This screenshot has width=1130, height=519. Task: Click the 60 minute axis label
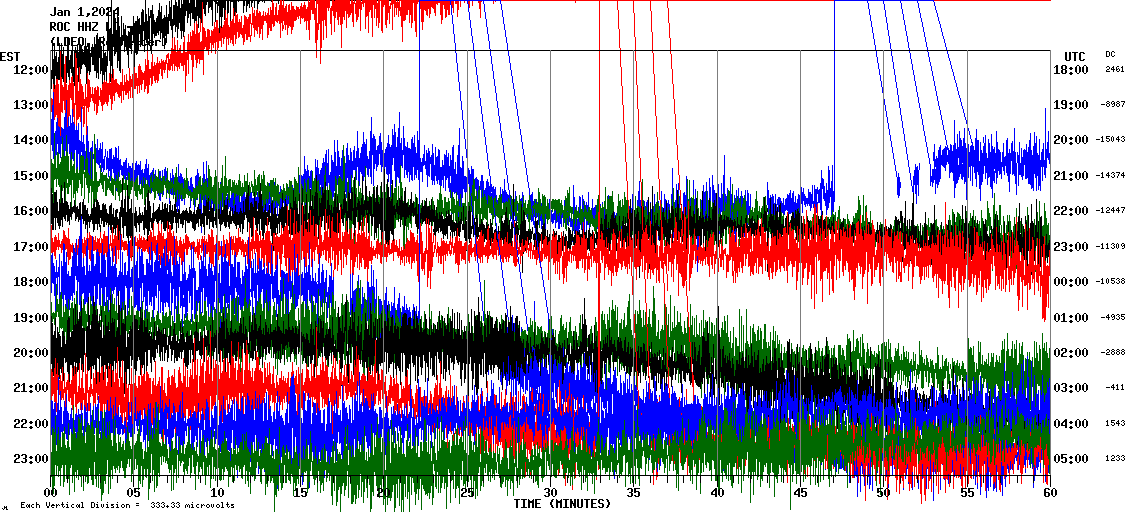click(1049, 493)
